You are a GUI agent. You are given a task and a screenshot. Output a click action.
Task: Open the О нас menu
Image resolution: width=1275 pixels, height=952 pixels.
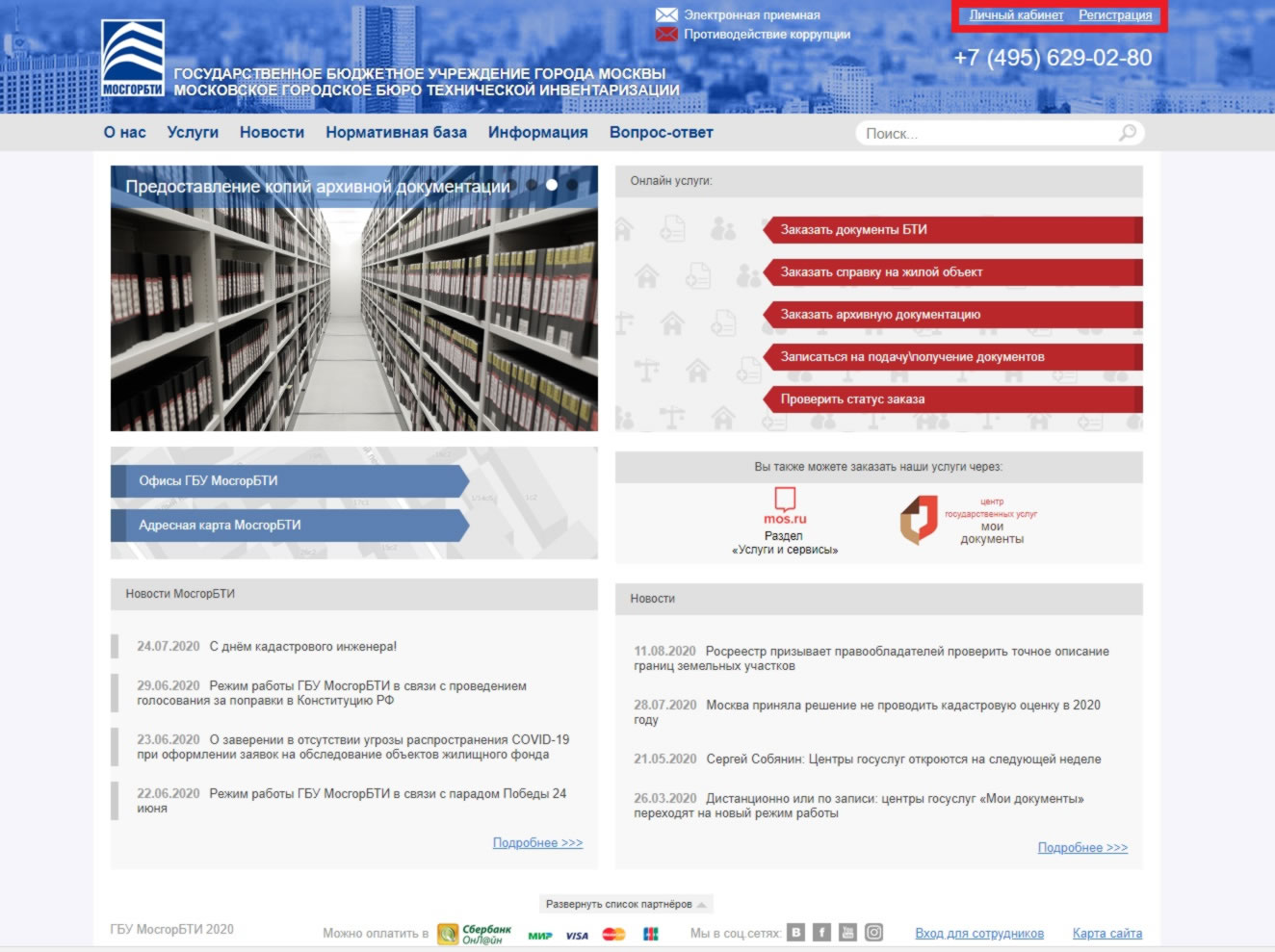[x=125, y=133]
